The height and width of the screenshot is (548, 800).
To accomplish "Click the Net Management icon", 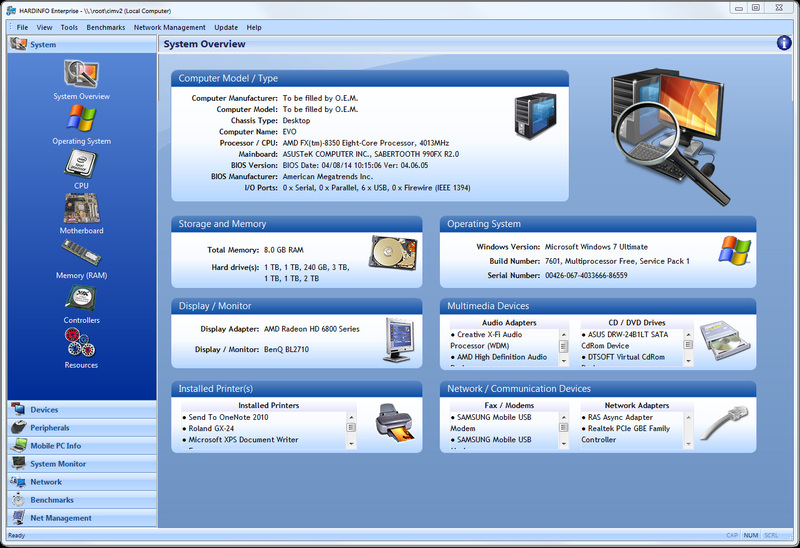I will [18, 517].
